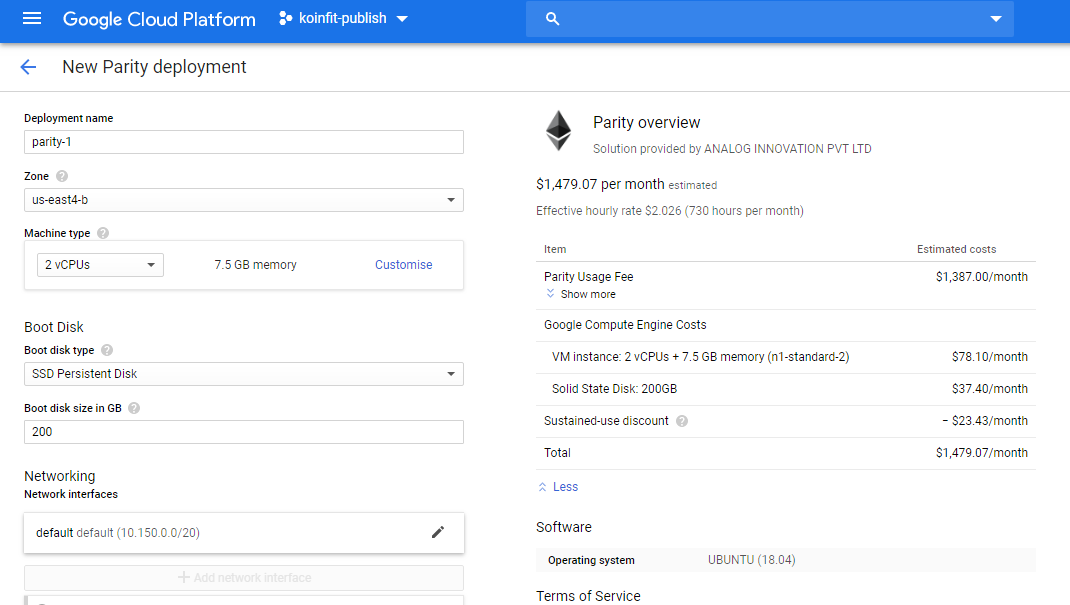Collapse cost details with Less link
The width and height of the screenshot is (1070, 605).
coord(558,486)
